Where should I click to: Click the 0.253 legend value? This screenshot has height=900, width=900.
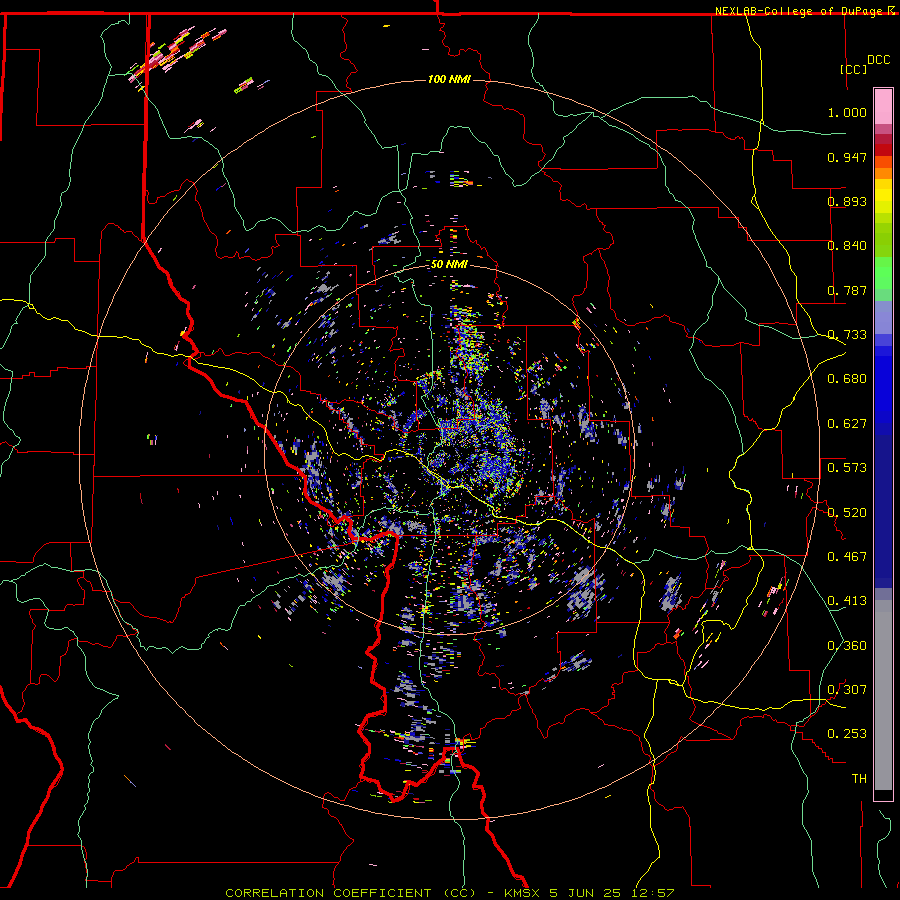point(847,734)
